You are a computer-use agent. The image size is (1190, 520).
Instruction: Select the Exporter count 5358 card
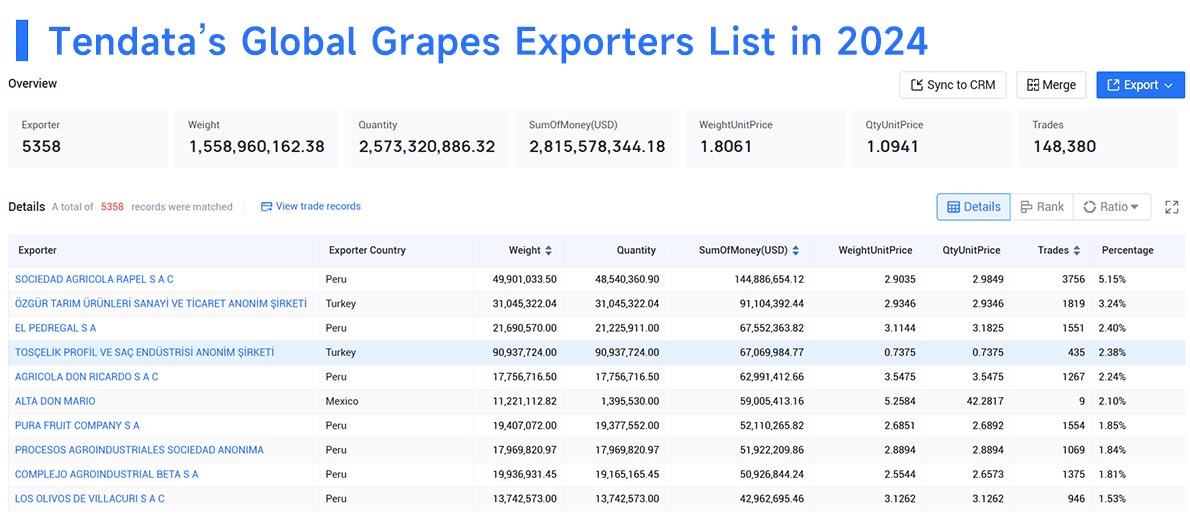point(88,138)
